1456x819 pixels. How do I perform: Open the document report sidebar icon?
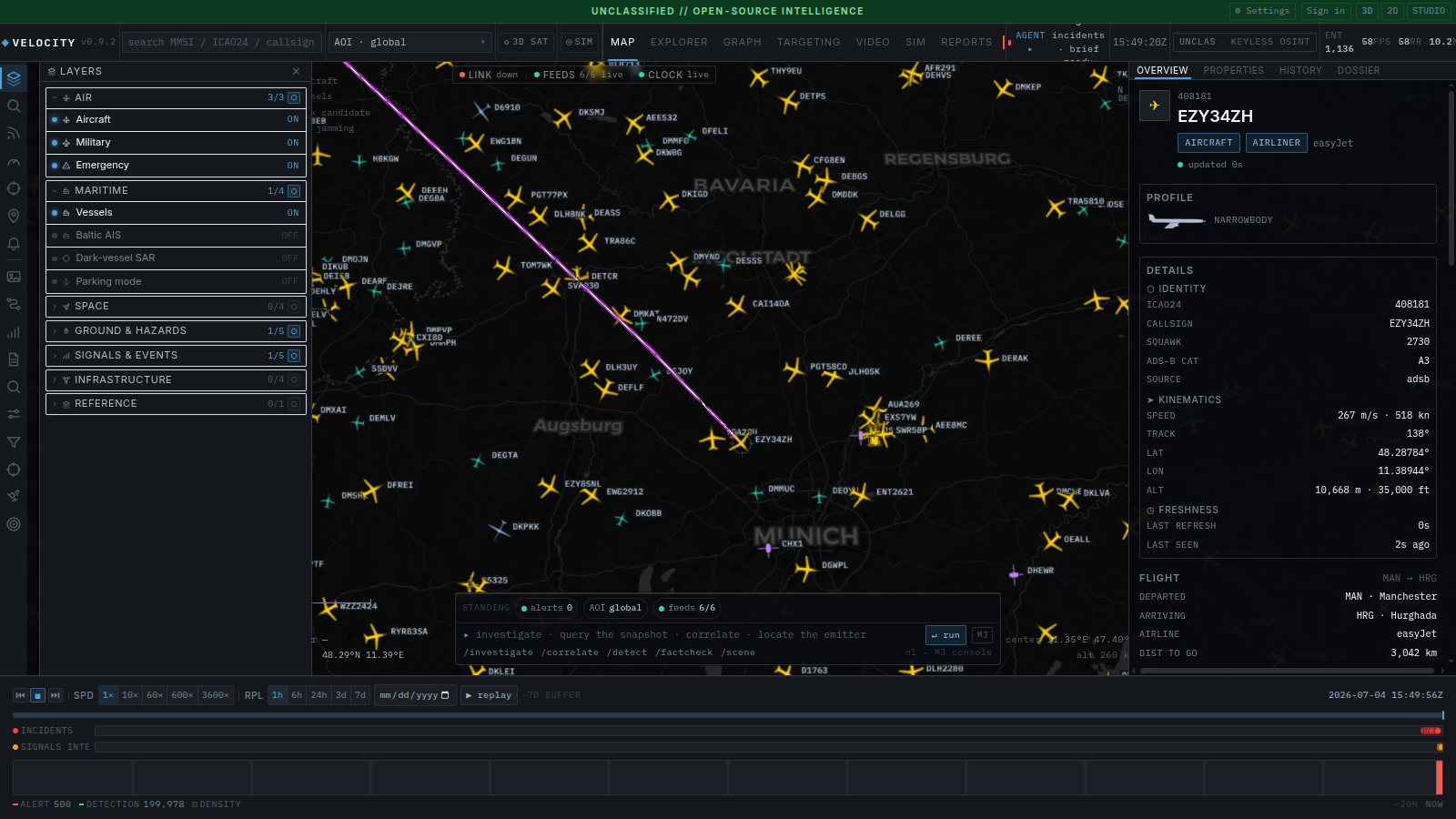tap(14, 359)
